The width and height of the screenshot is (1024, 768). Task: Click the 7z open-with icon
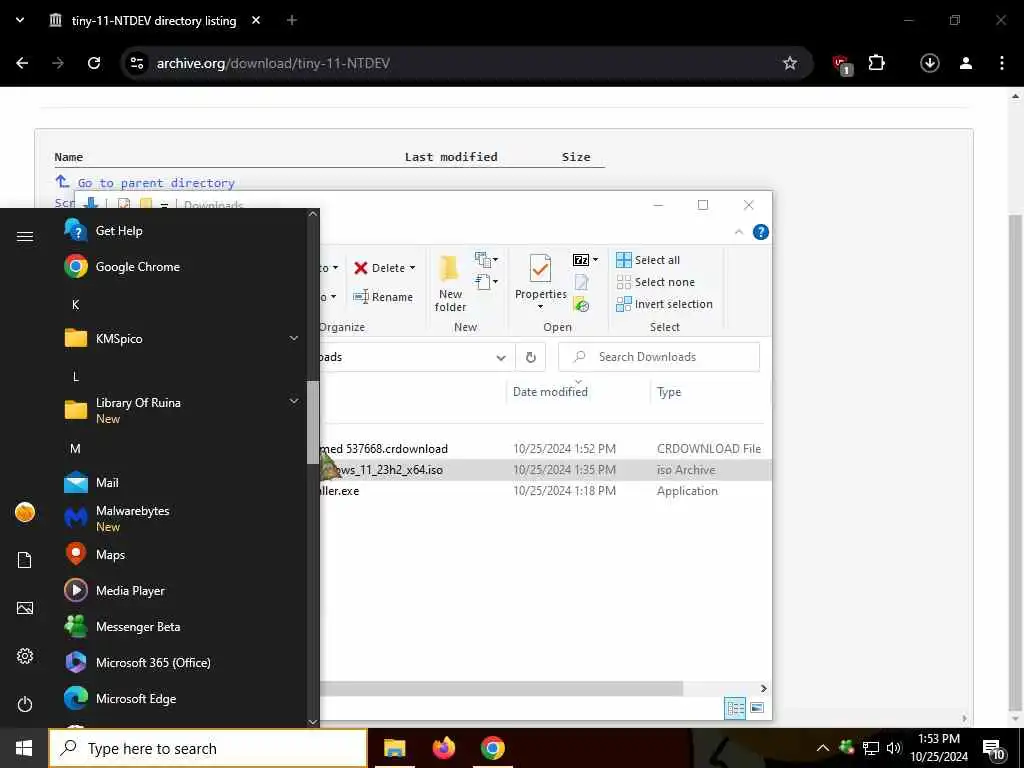click(581, 260)
